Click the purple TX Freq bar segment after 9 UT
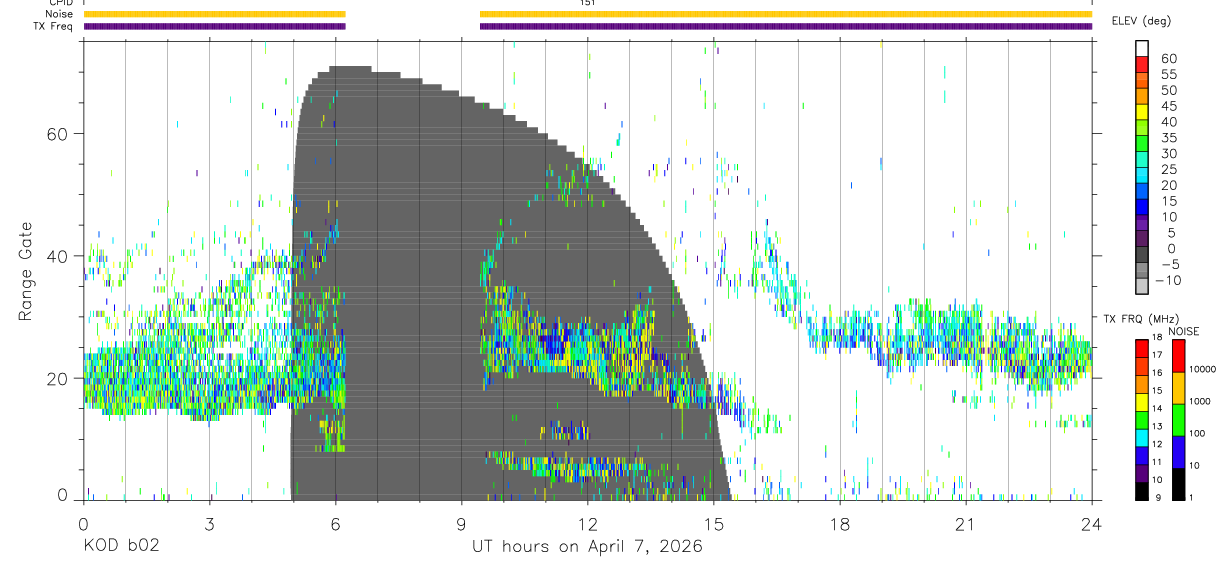Viewport: 1228px width, 567px height. point(786,26)
